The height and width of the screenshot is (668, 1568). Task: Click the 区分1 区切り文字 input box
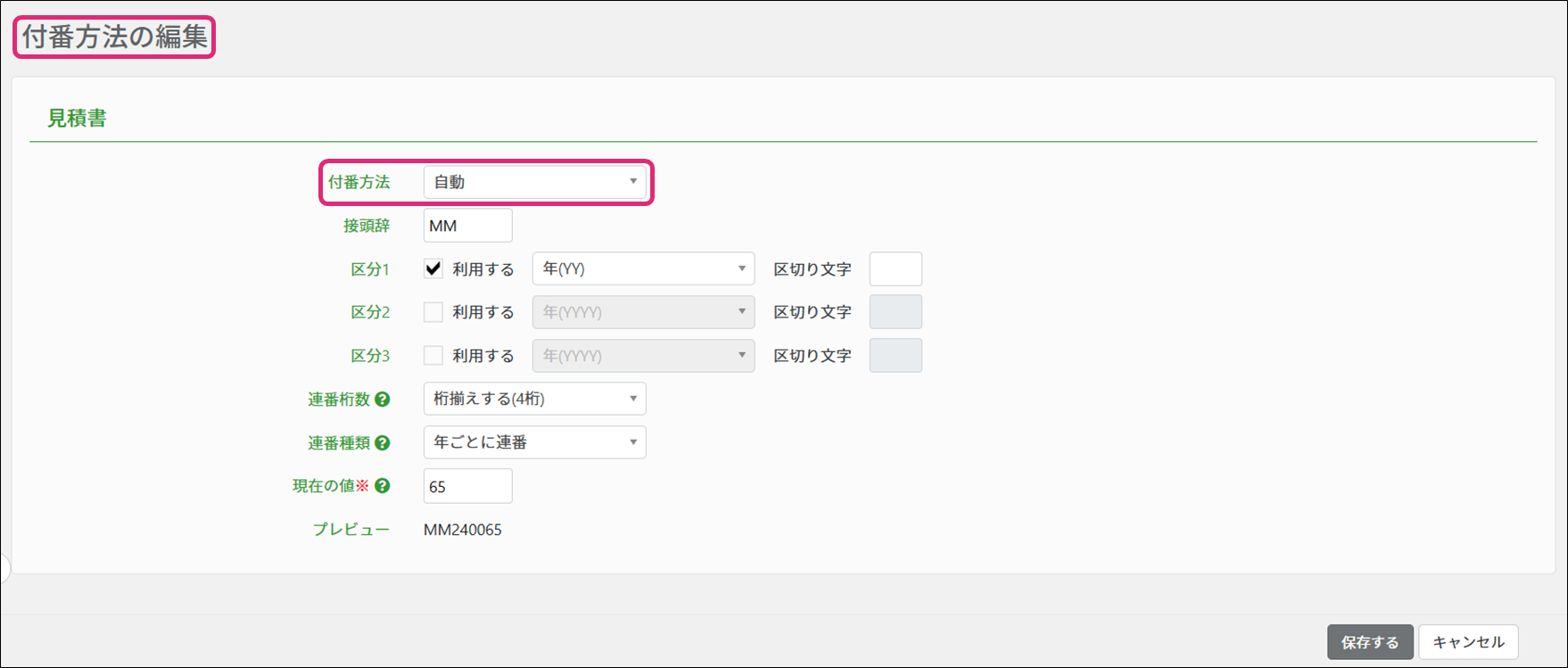(x=895, y=268)
